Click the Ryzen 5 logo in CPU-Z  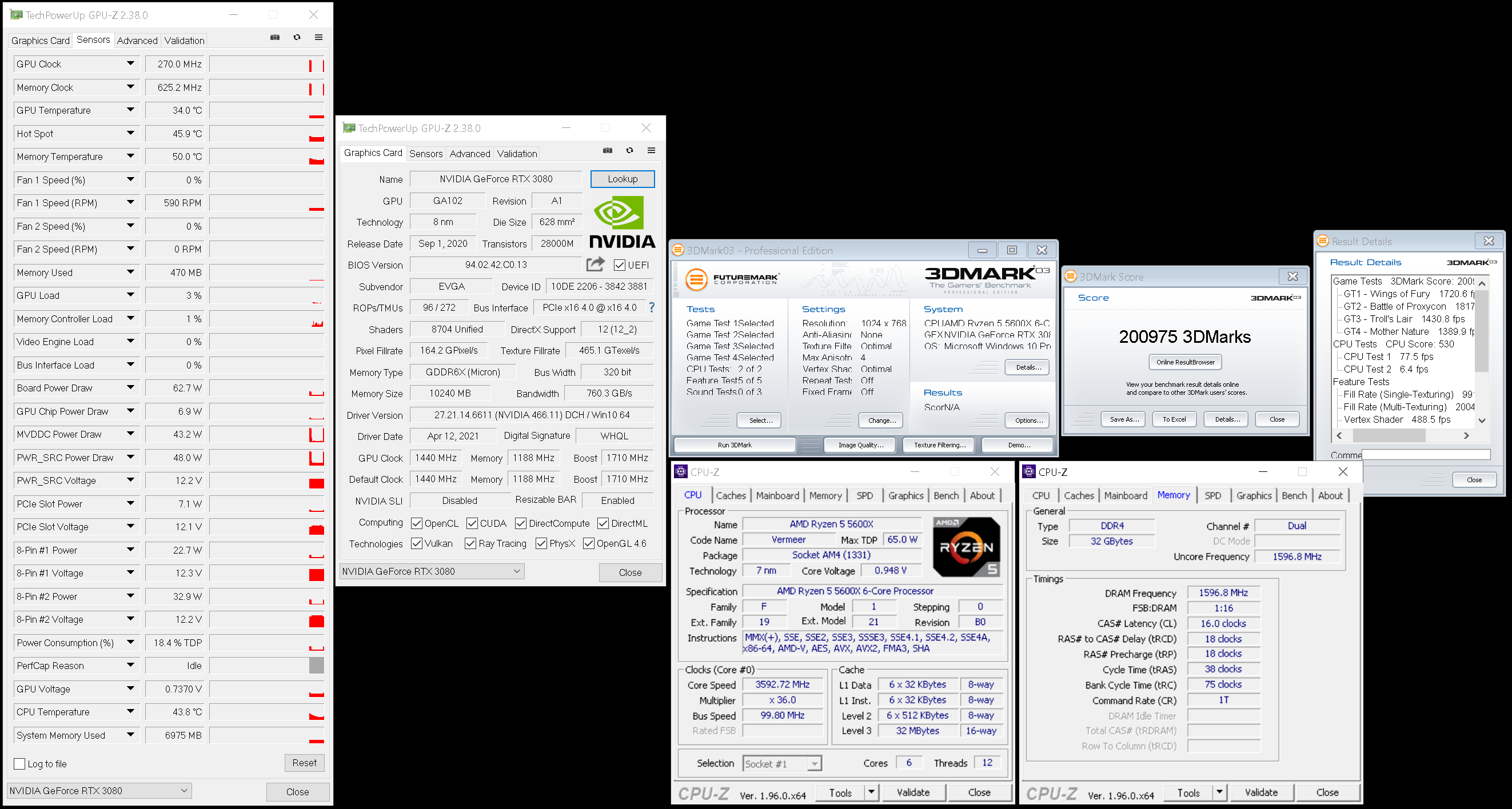point(966,547)
